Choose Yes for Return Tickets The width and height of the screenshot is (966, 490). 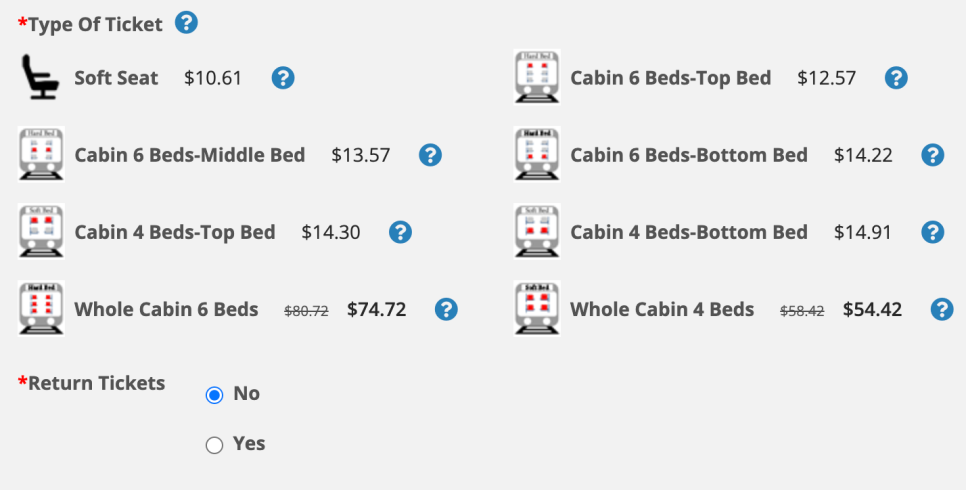click(x=214, y=444)
